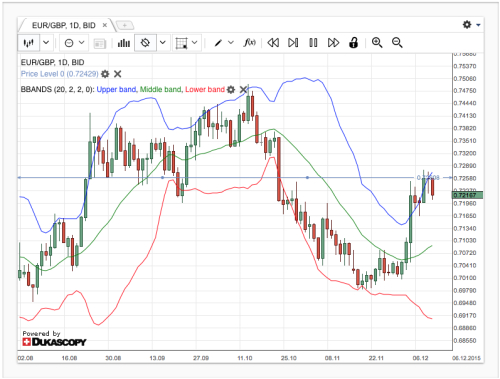500x379 pixels.
Task: Toggle the grid display button
Action: pos(182,43)
